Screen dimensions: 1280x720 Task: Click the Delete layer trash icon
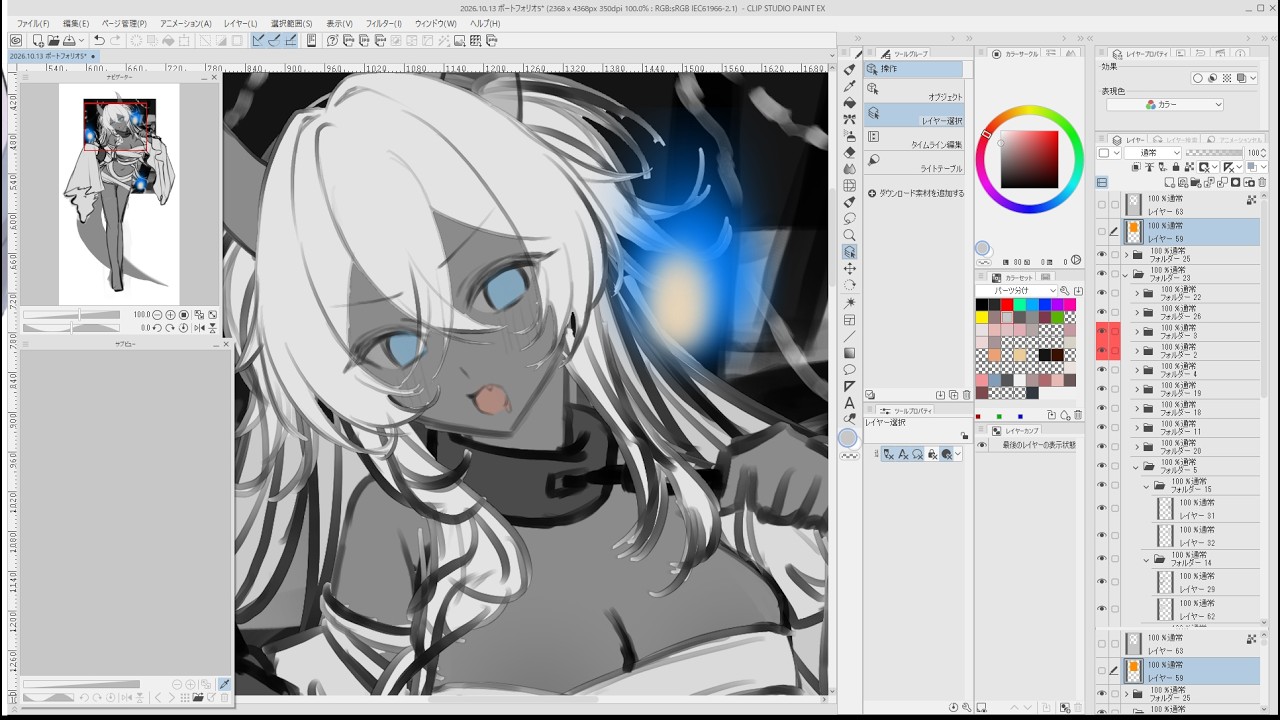pos(1263,183)
